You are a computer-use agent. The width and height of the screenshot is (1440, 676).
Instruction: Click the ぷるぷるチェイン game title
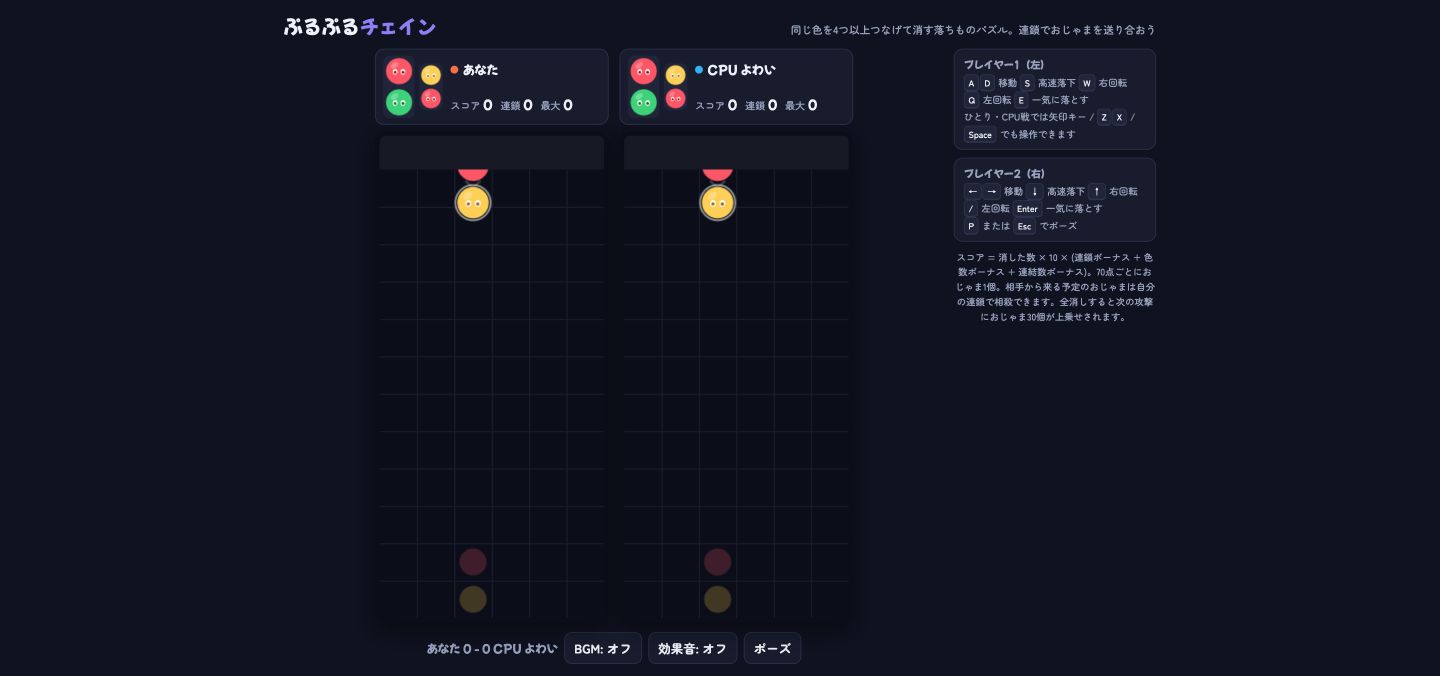click(360, 27)
